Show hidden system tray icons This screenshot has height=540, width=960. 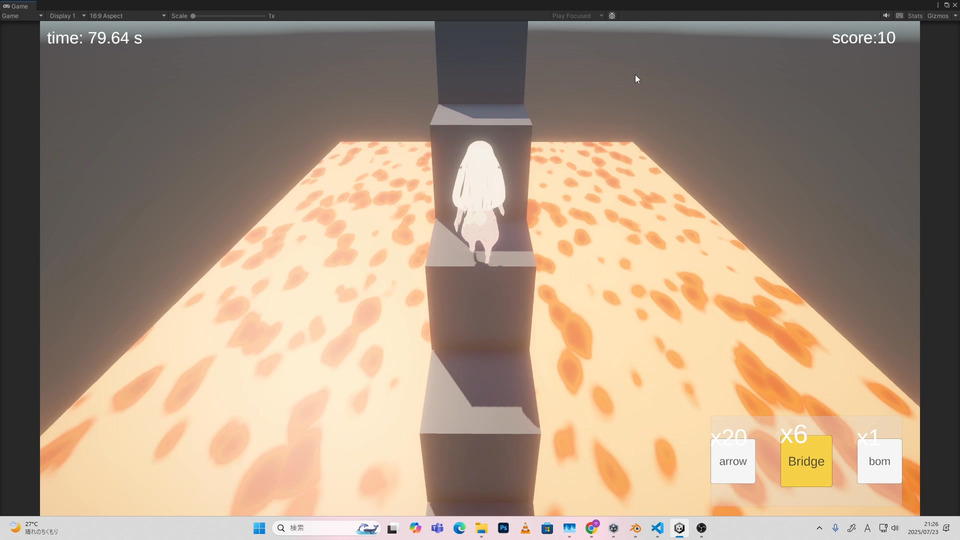(x=819, y=528)
